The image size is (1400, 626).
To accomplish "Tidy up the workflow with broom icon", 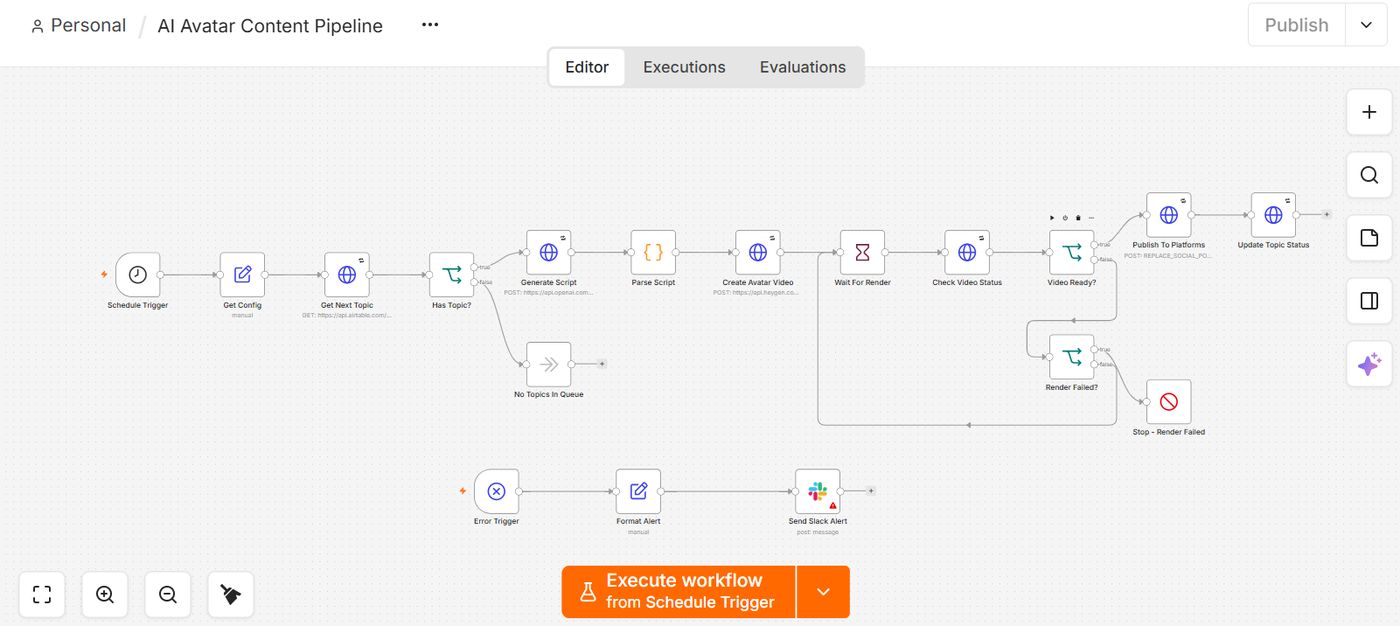I will [231, 595].
